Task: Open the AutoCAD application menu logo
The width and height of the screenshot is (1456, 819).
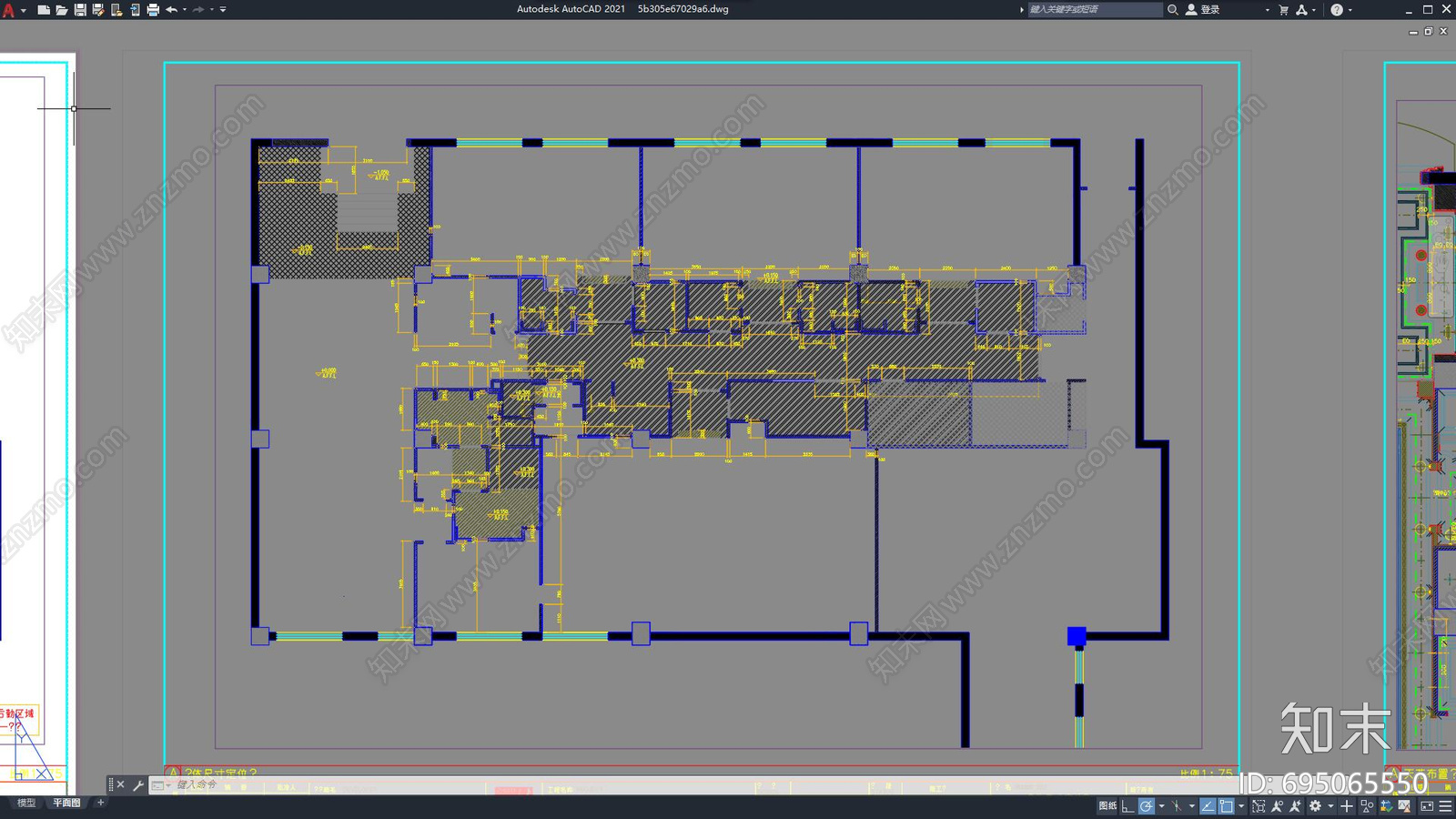Action: tap(8, 9)
